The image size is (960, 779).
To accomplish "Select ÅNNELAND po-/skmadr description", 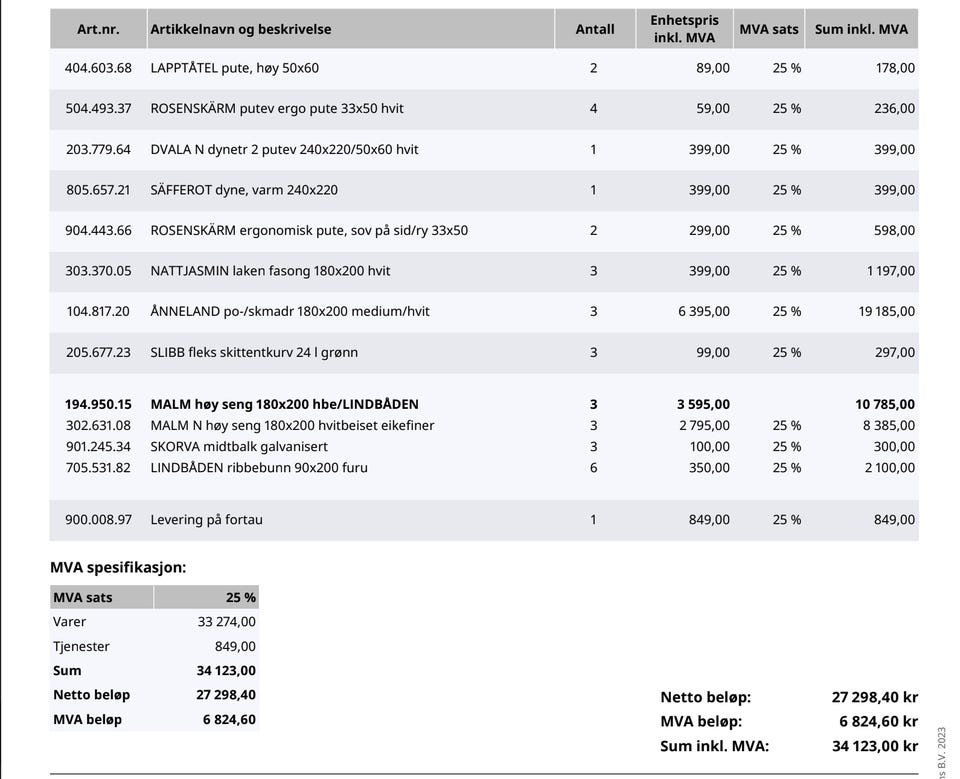I will 290,311.
